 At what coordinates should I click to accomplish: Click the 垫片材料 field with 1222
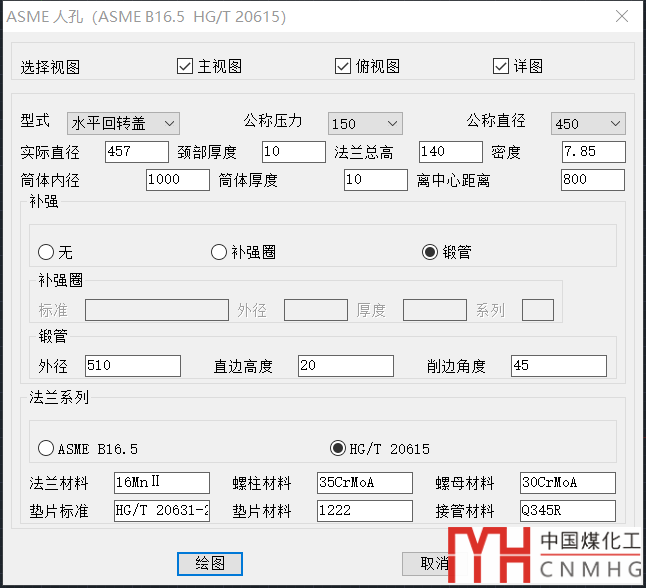coord(365,511)
